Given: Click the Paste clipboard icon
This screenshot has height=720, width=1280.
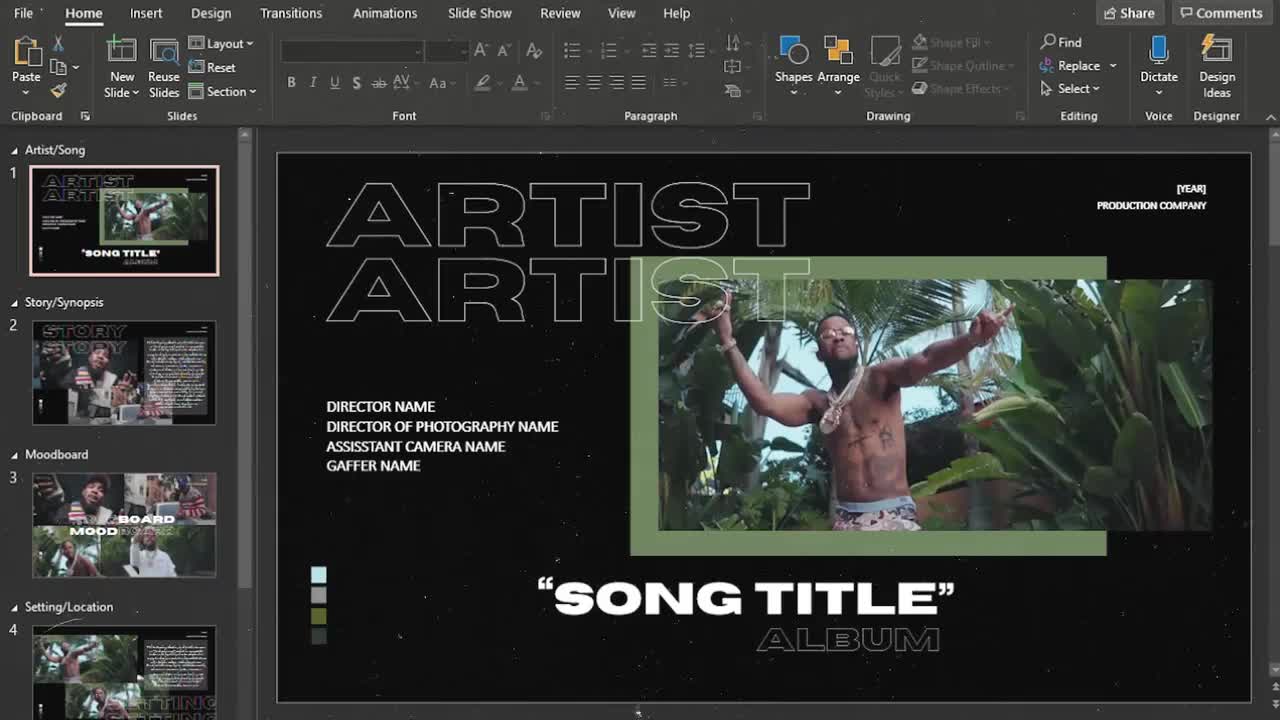Looking at the screenshot, I should pyautogui.click(x=27, y=52).
